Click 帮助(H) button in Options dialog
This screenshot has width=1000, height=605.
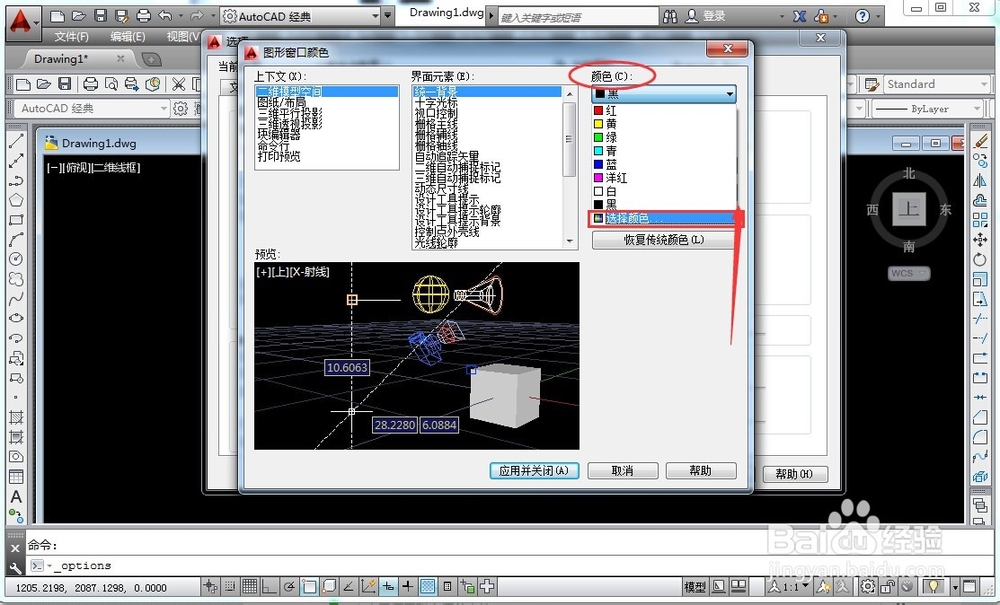(794, 474)
